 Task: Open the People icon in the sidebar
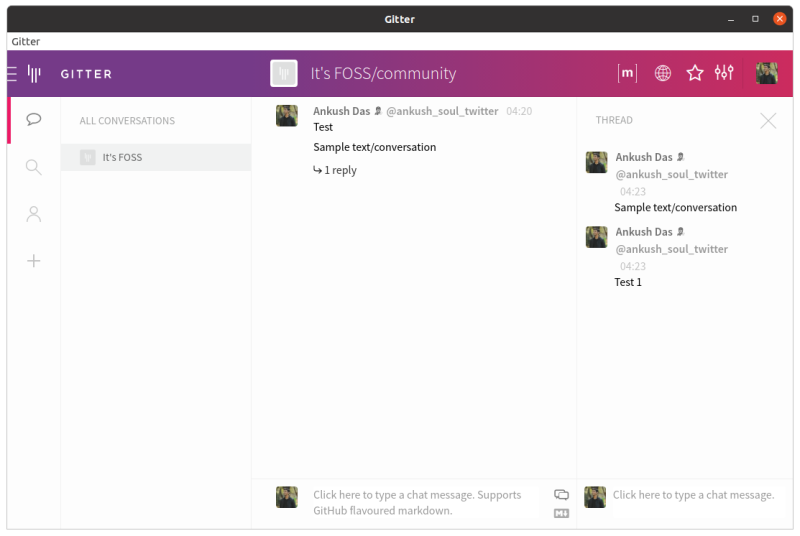pyautogui.click(x=34, y=214)
